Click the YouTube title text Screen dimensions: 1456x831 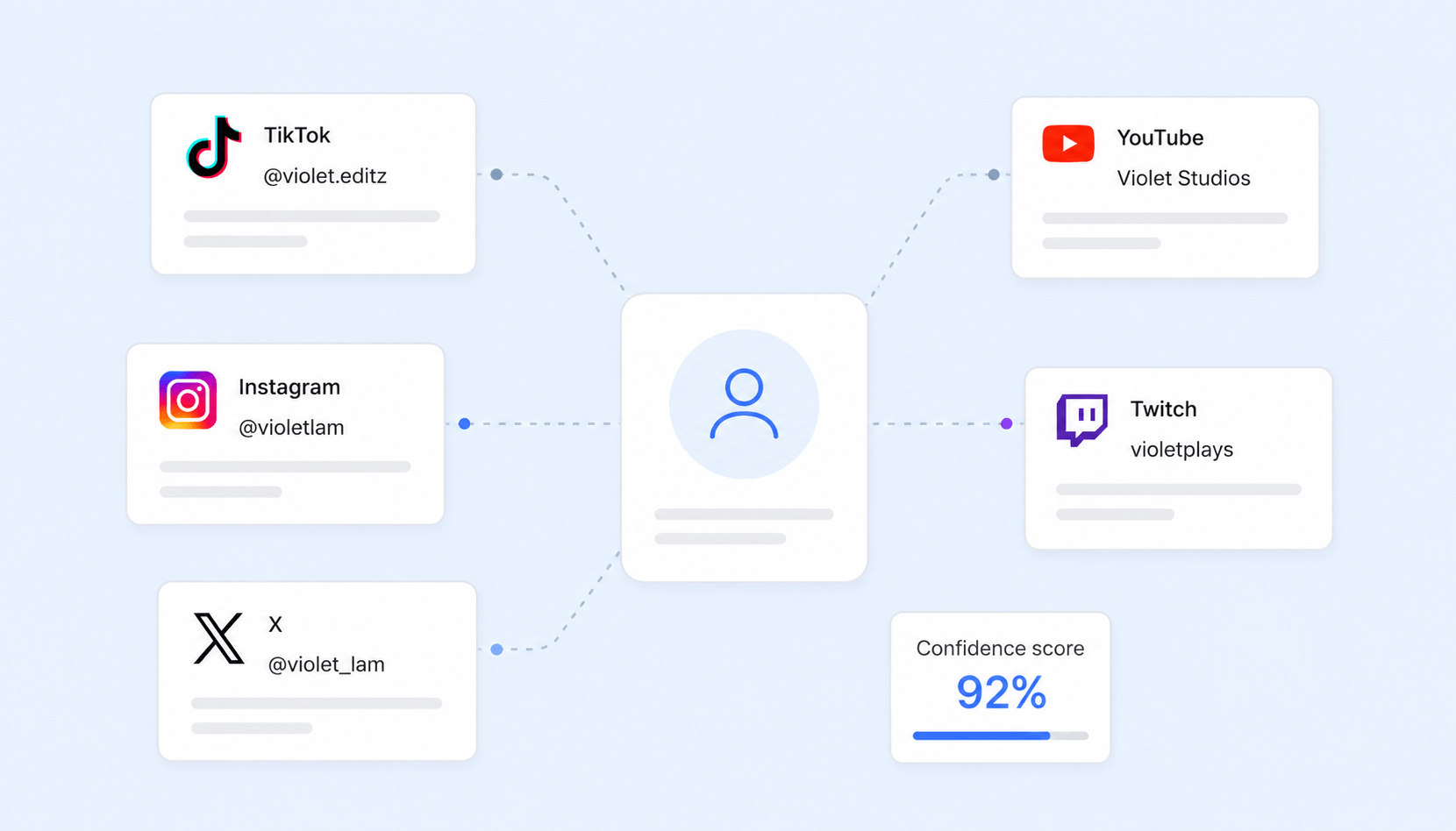coord(1160,138)
